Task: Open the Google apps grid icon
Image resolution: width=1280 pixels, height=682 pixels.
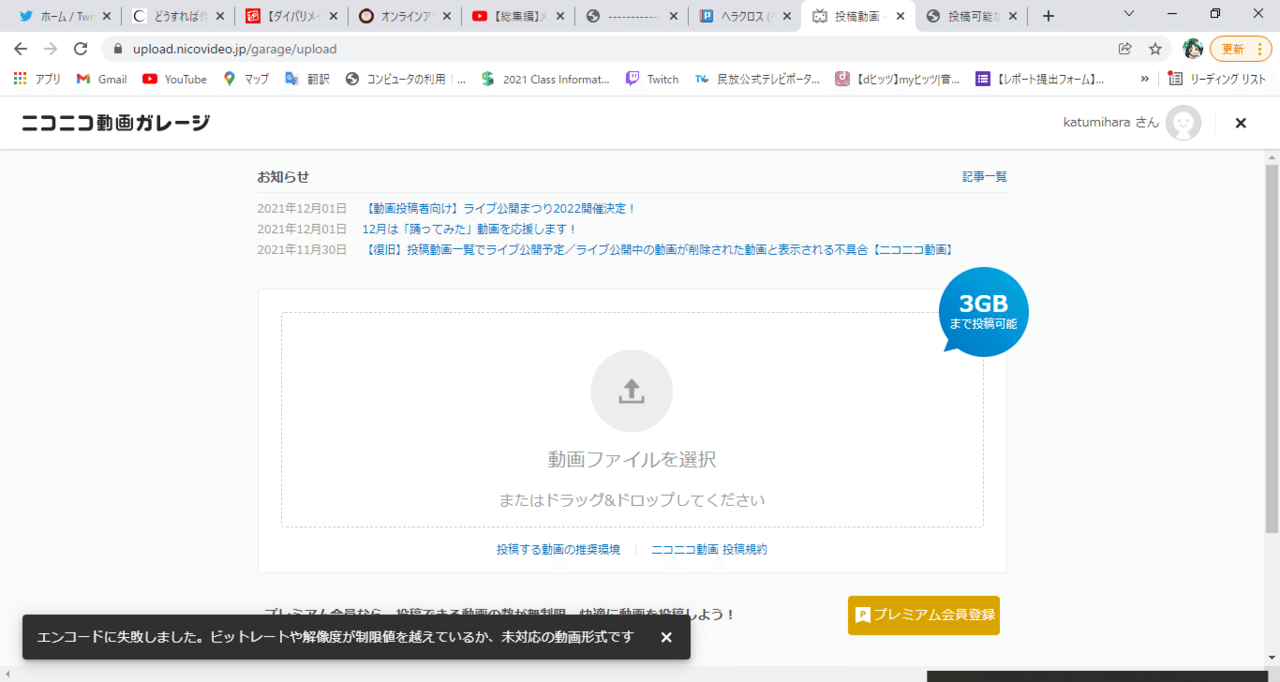Action: click(x=18, y=78)
